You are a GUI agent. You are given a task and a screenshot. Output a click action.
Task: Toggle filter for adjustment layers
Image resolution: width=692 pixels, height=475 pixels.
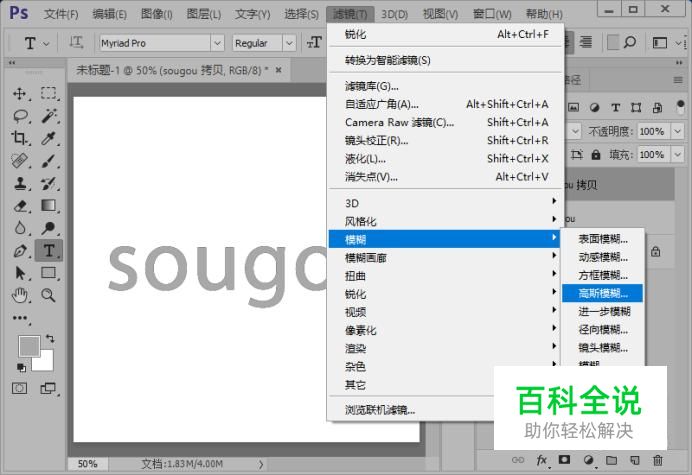pyautogui.click(x=594, y=107)
